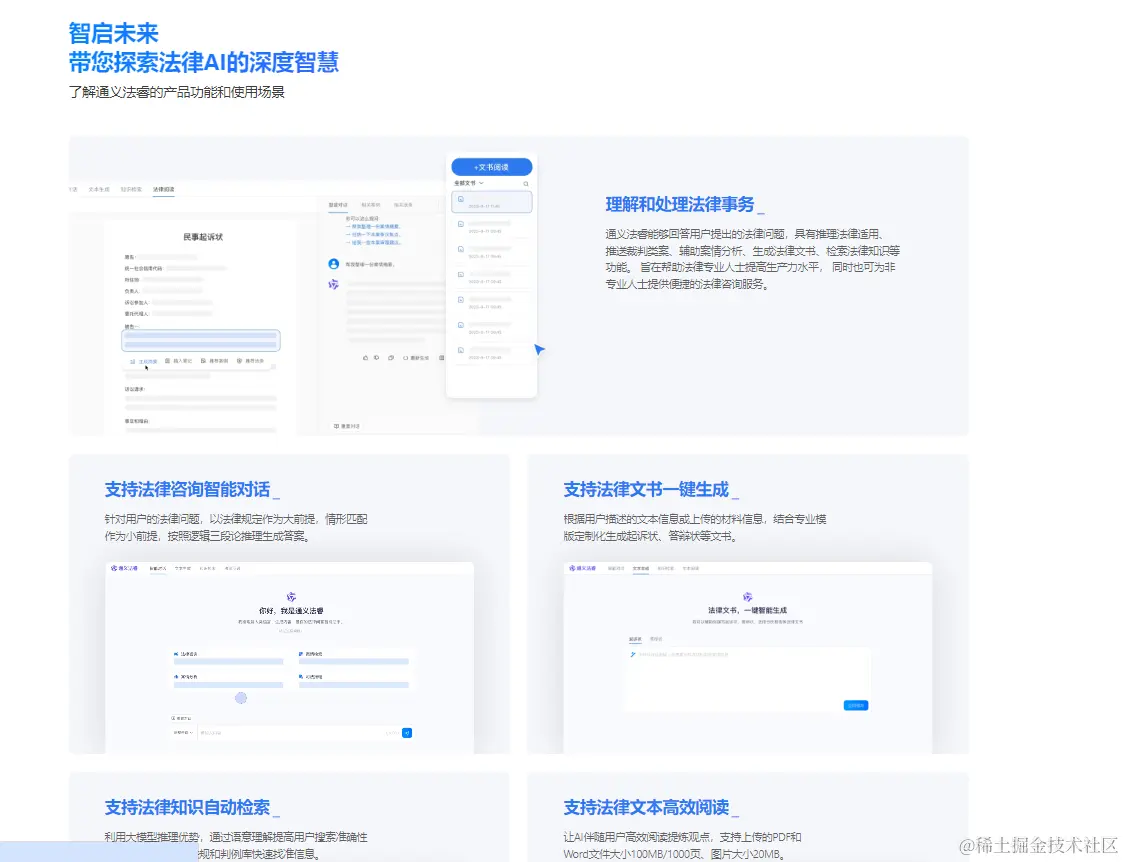Select the highlighted first document in the list
This screenshot has width=1125, height=862.
(491, 202)
